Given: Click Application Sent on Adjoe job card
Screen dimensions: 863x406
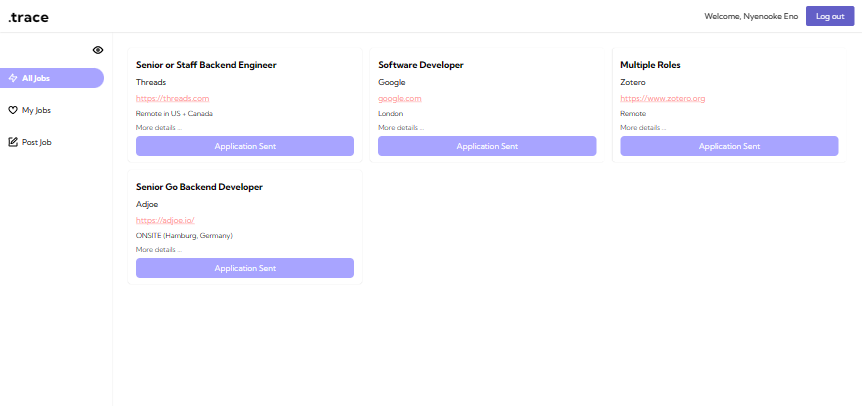Looking at the screenshot, I should click(245, 268).
